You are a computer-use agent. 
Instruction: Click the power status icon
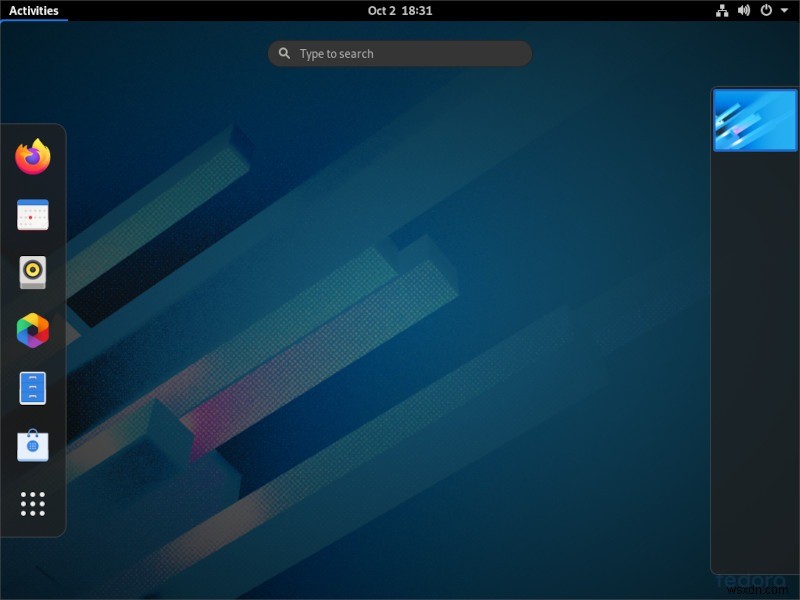tap(765, 10)
